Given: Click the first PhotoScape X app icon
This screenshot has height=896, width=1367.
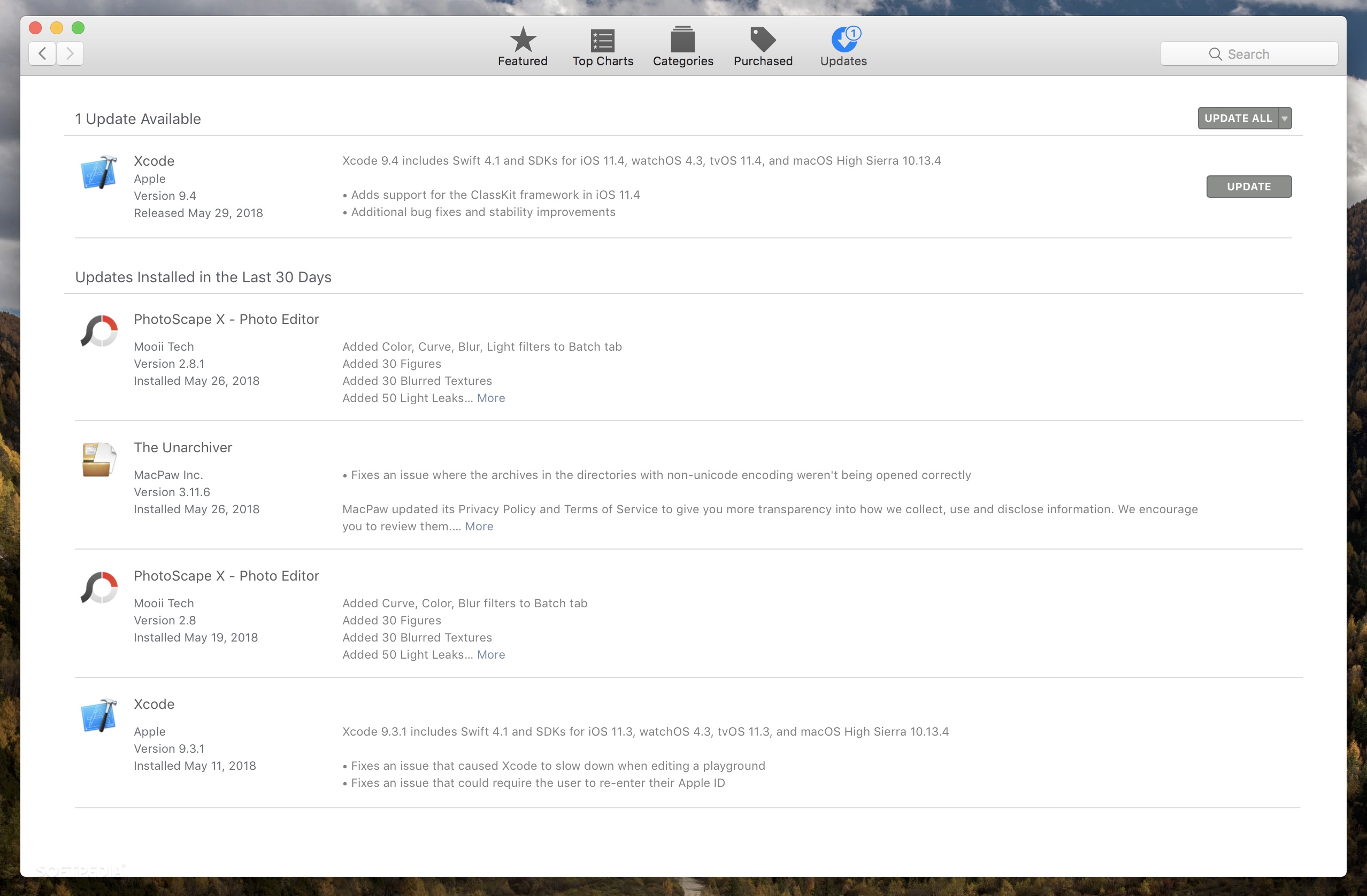Looking at the screenshot, I should 99,331.
